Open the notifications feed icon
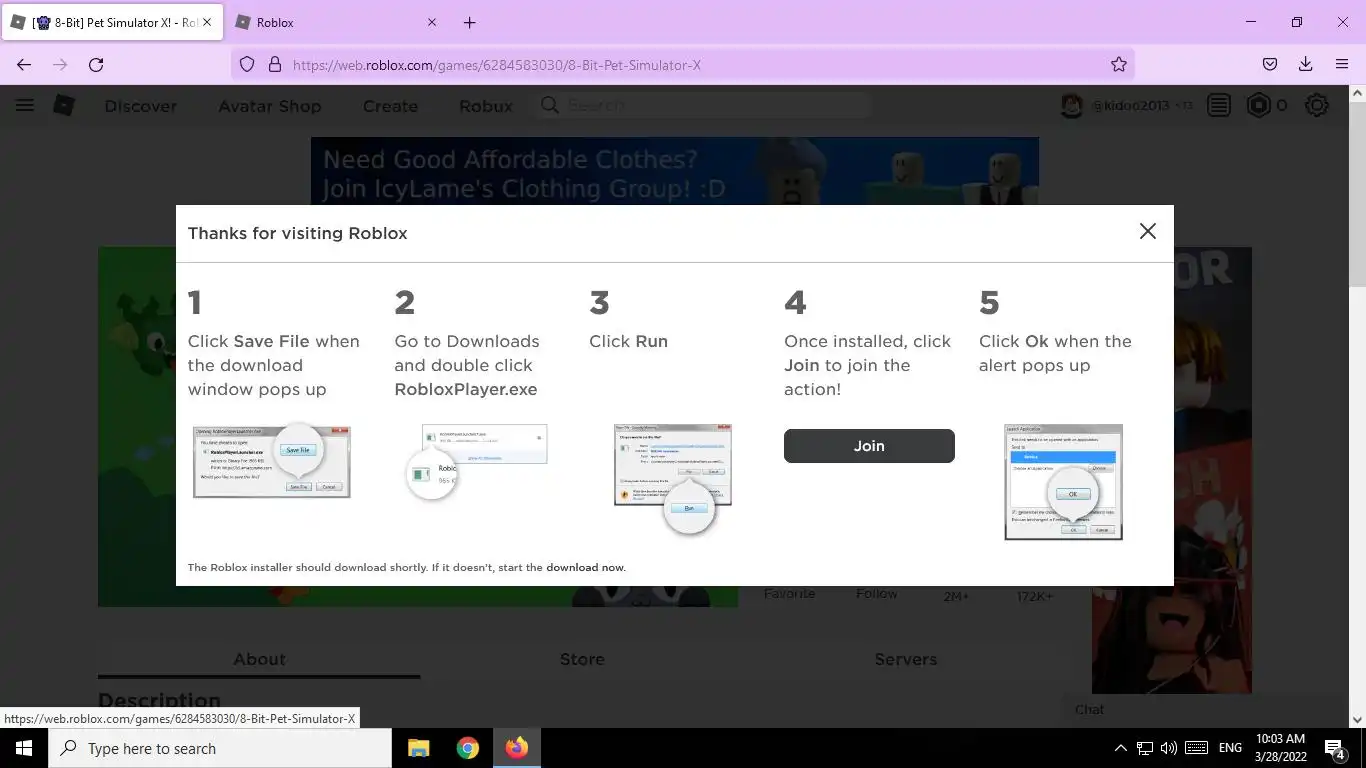Viewport: 1366px width, 768px height. pos(1218,105)
